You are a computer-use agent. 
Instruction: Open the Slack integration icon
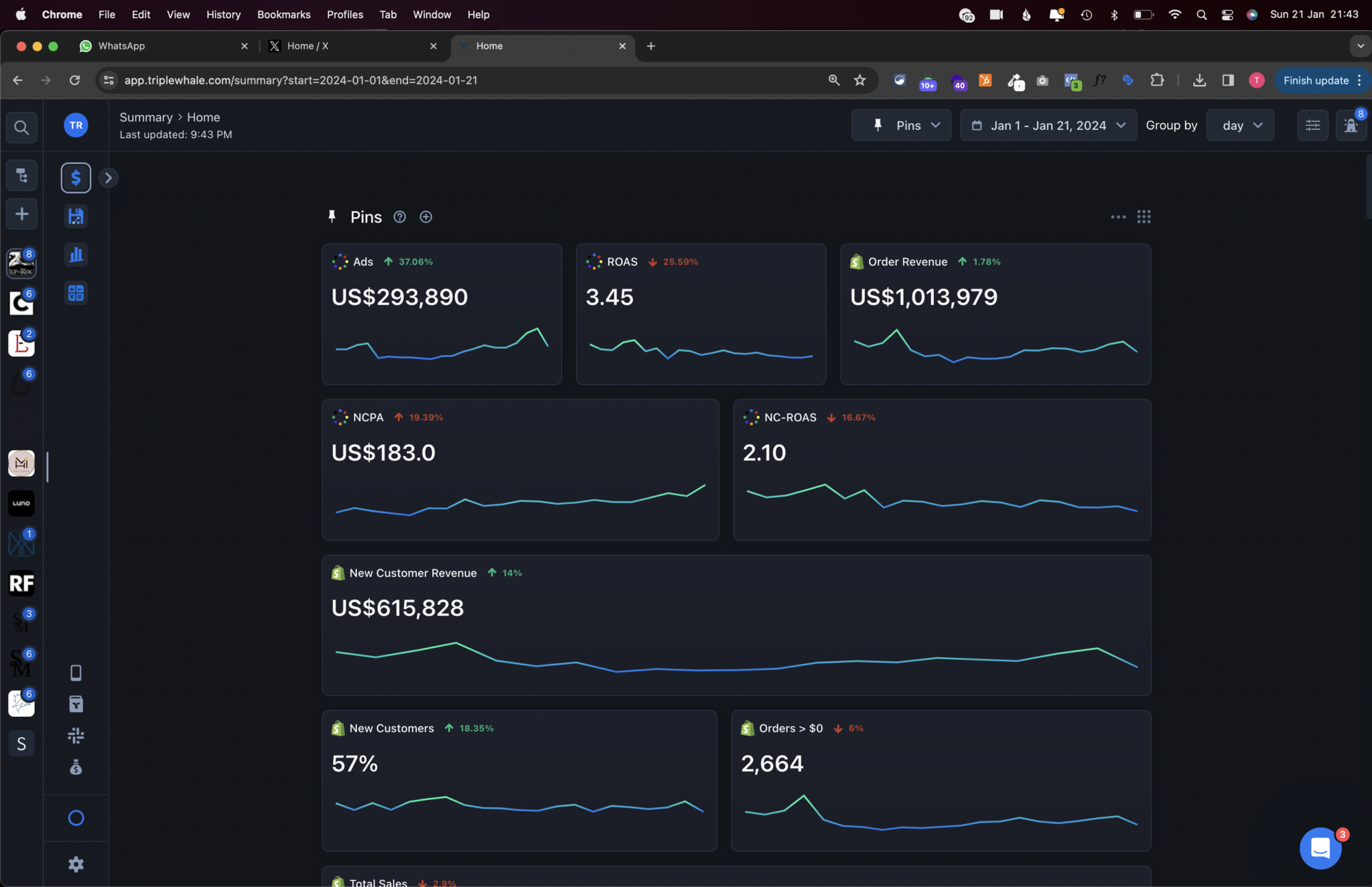coord(76,736)
